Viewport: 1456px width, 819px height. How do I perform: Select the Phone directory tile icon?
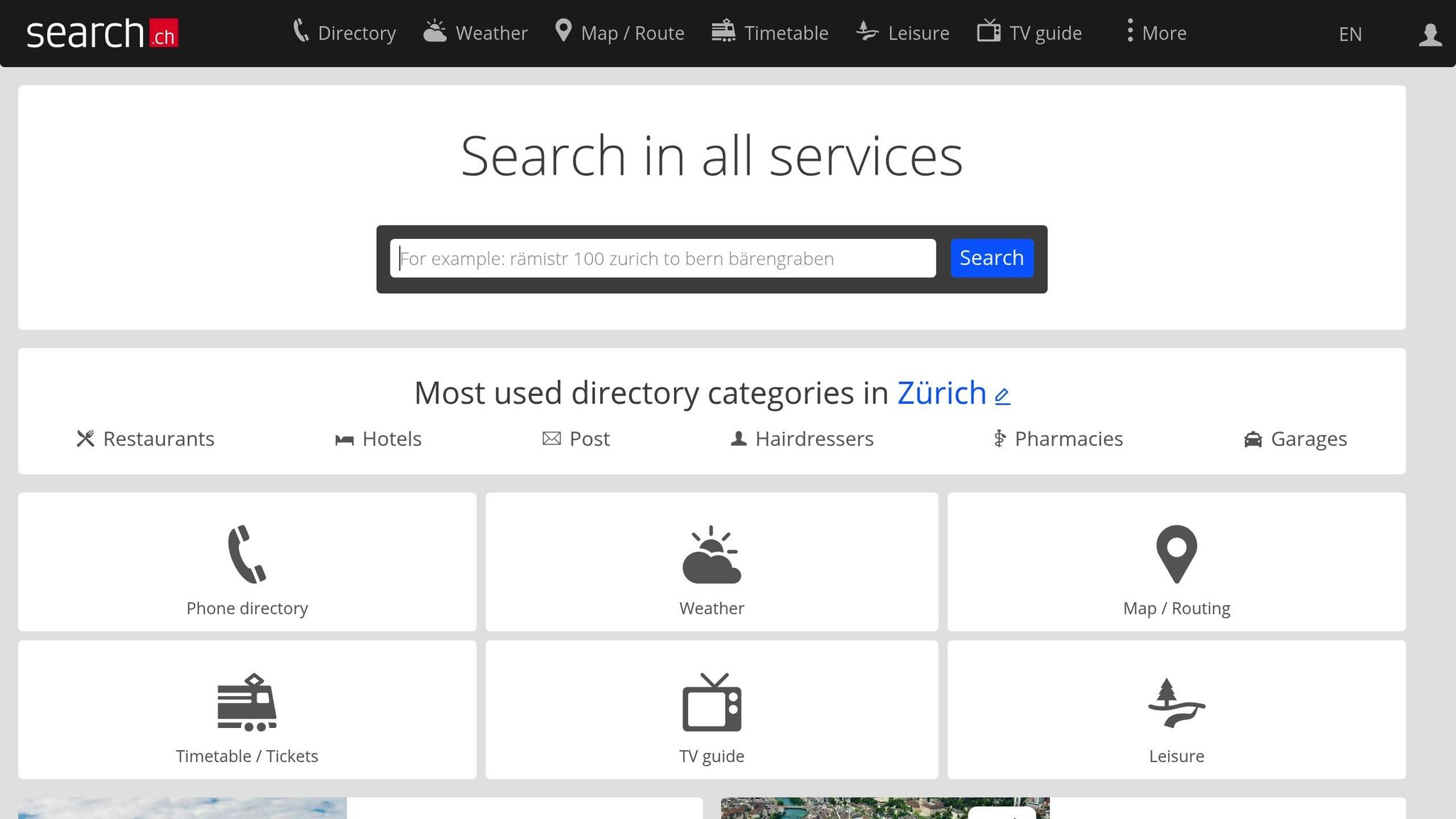click(x=247, y=554)
